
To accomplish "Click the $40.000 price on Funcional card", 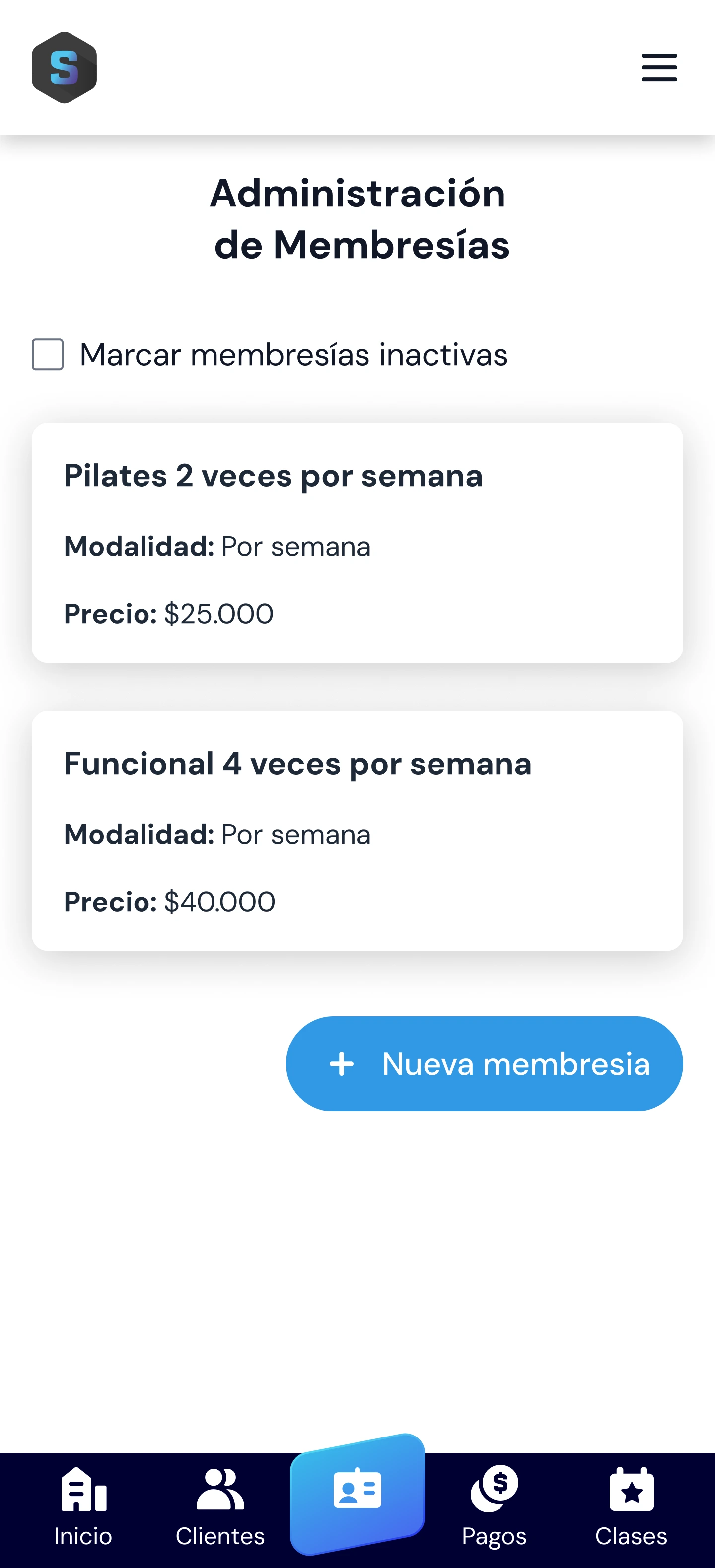I will 219,902.
